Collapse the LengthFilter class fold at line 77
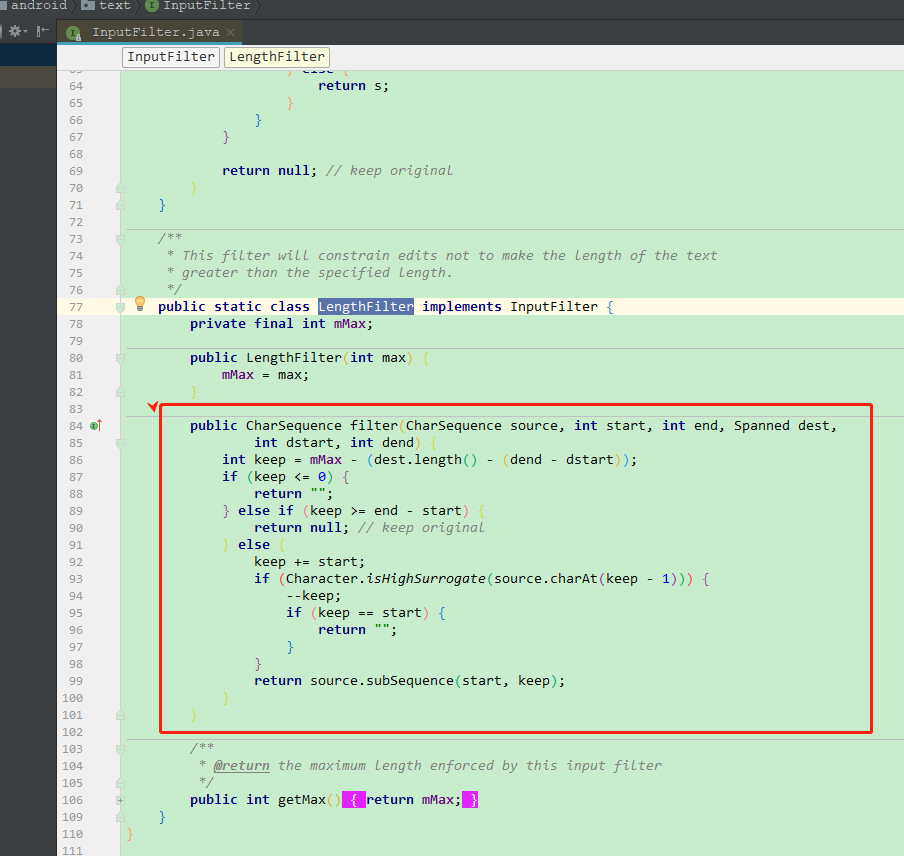Image resolution: width=904 pixels, height=856 pixels. pos(120,307)
